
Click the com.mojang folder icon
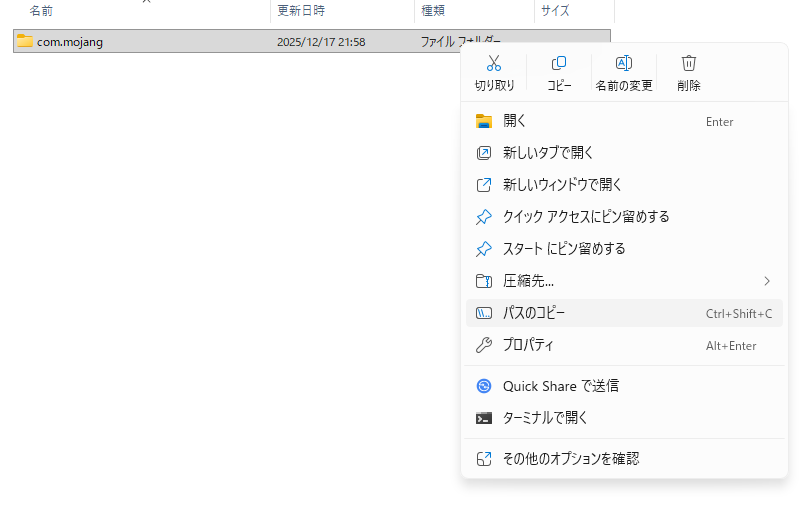(x=25, y=41)
